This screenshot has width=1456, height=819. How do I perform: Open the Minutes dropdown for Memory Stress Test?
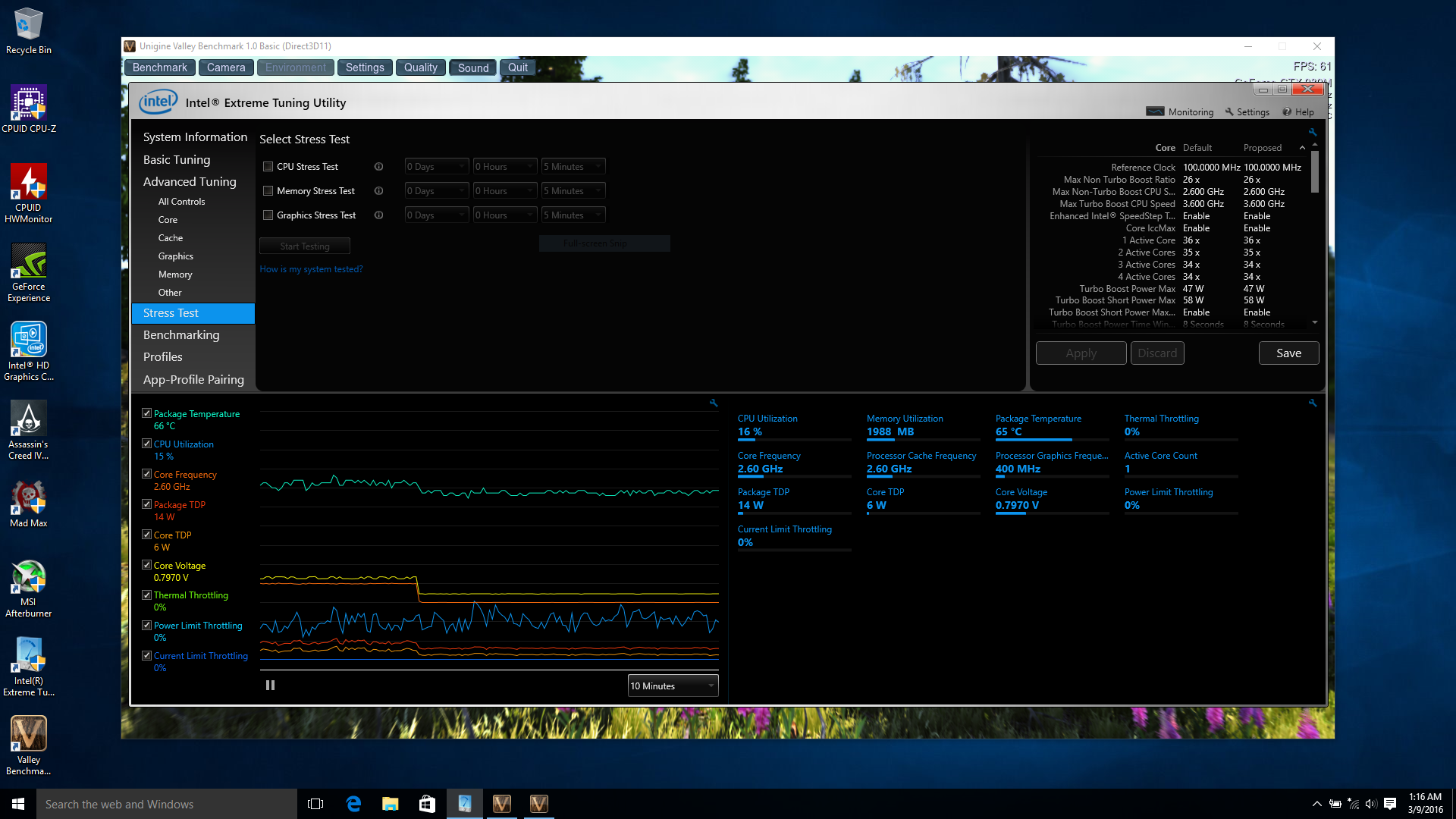coord(573,191)
